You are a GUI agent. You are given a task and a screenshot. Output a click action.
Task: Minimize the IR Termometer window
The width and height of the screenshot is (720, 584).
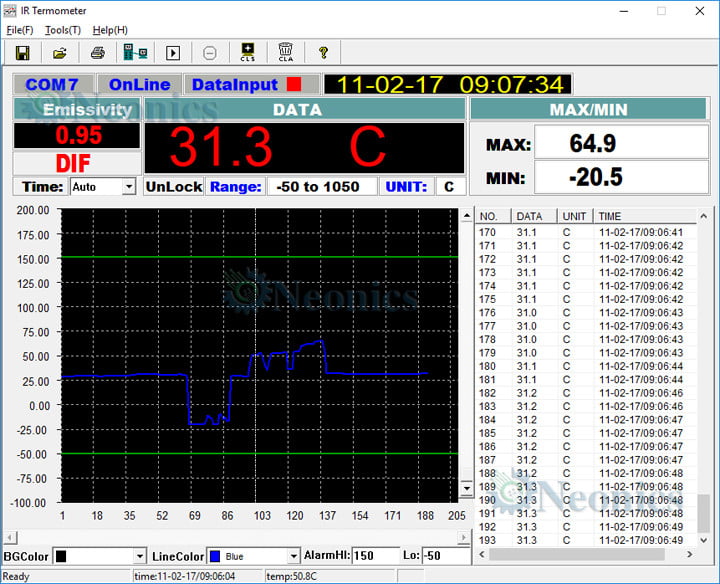click(x=625, y=11)
